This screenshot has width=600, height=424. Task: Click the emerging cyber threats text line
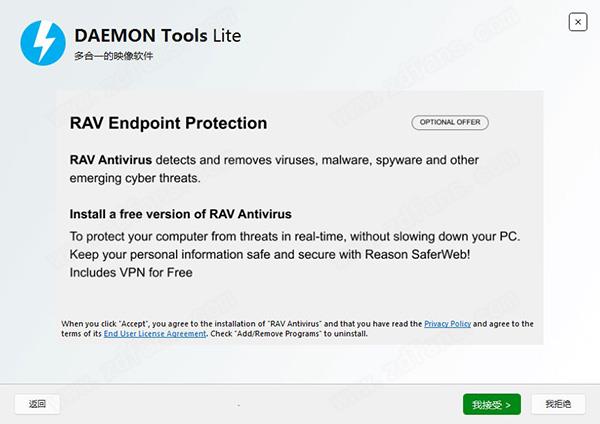135,178
